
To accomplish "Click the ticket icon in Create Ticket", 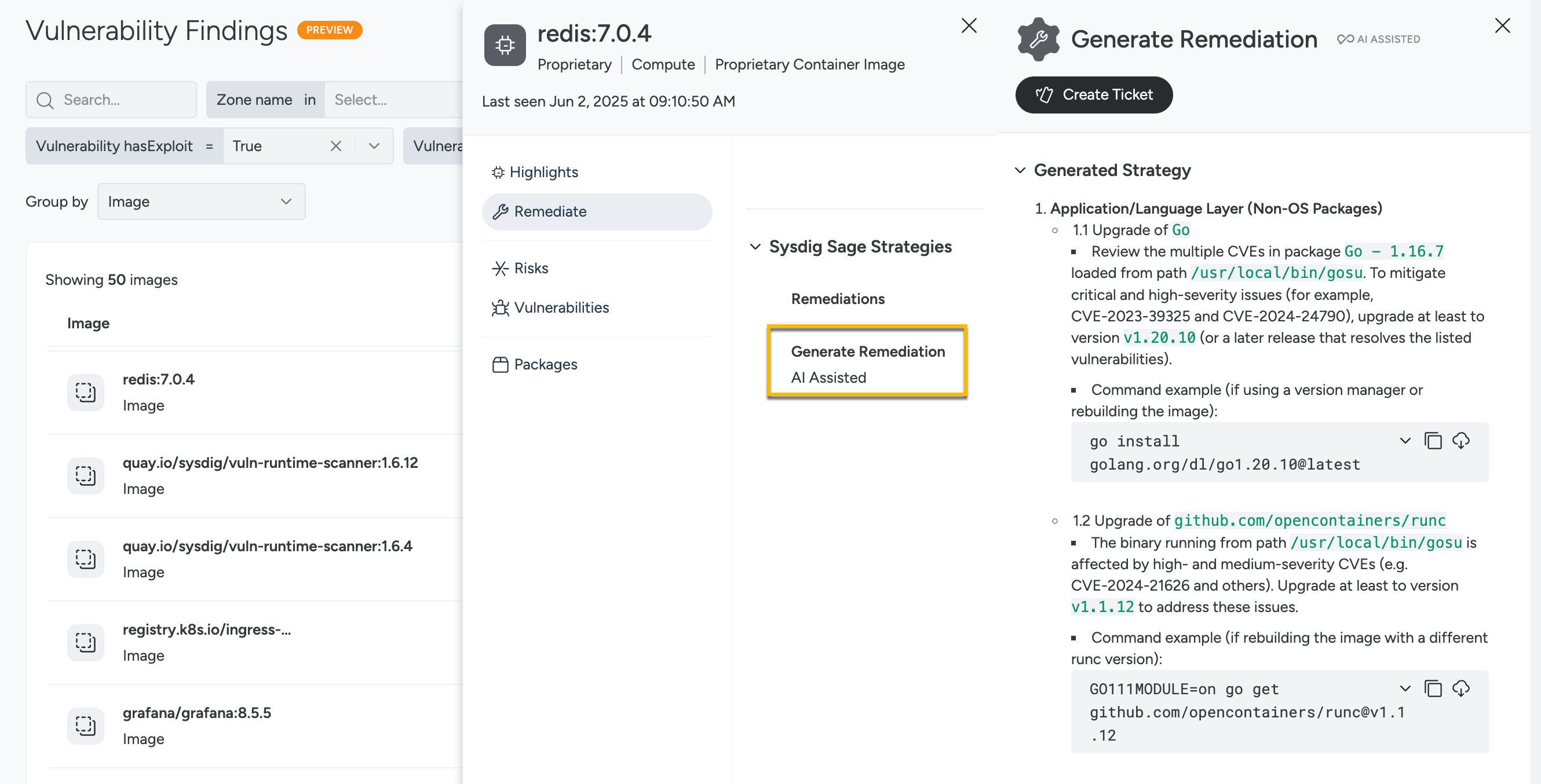I will point(1045,94).
